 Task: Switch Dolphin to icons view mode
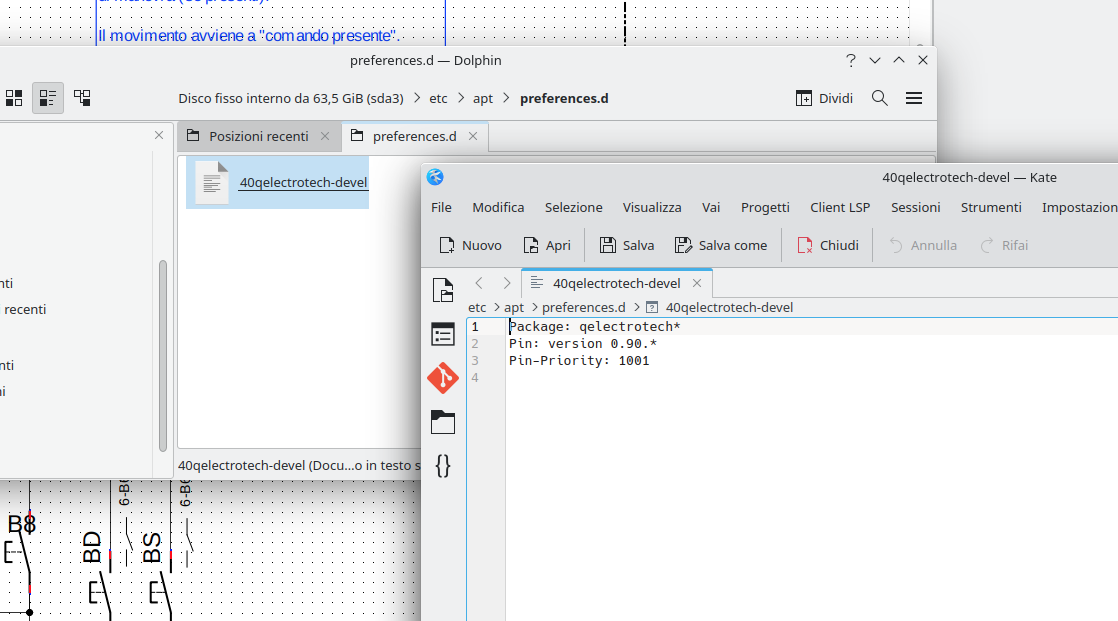[x=14, y=98]
